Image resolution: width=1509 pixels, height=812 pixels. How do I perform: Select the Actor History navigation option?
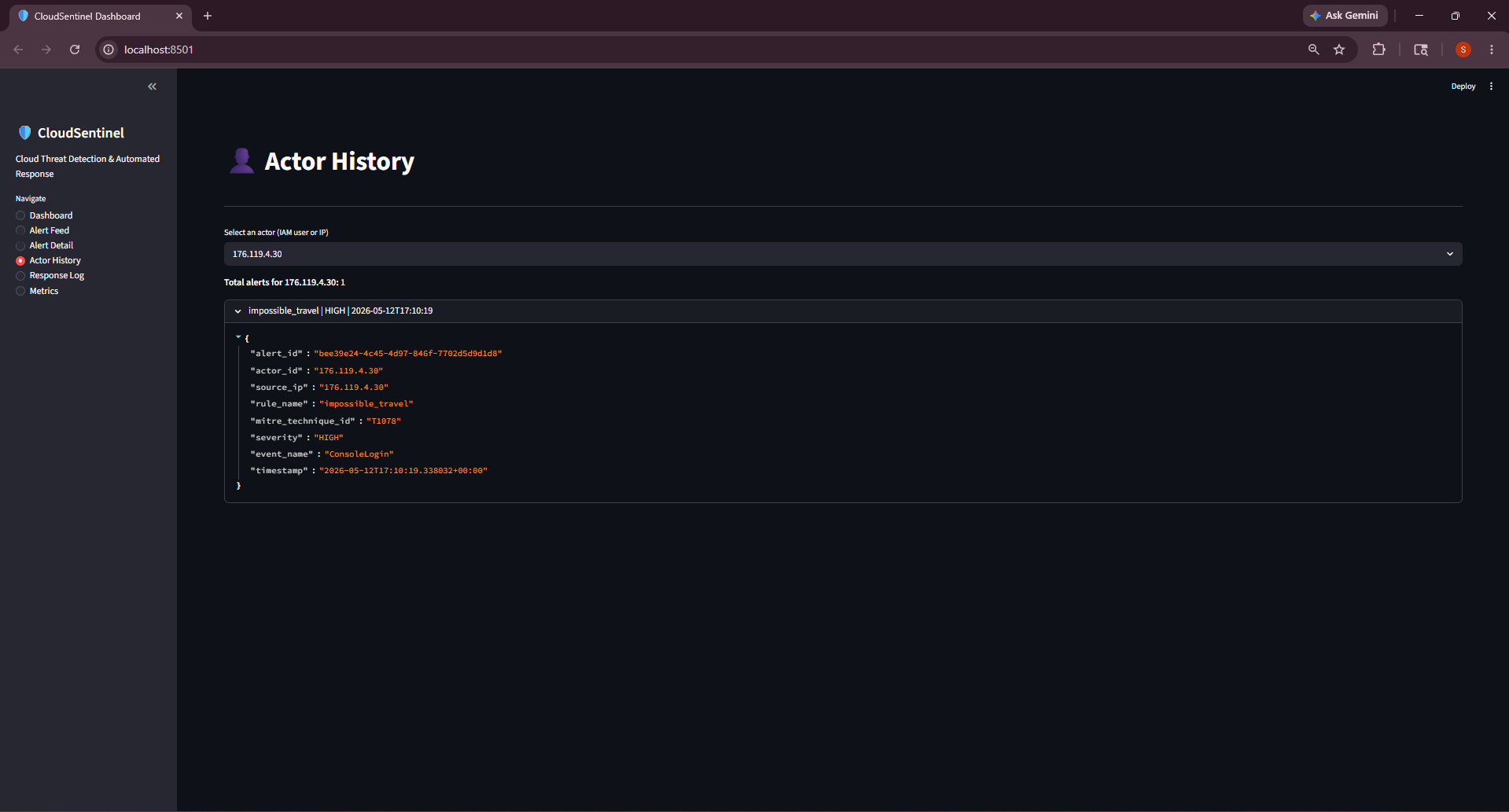point(48,260)
